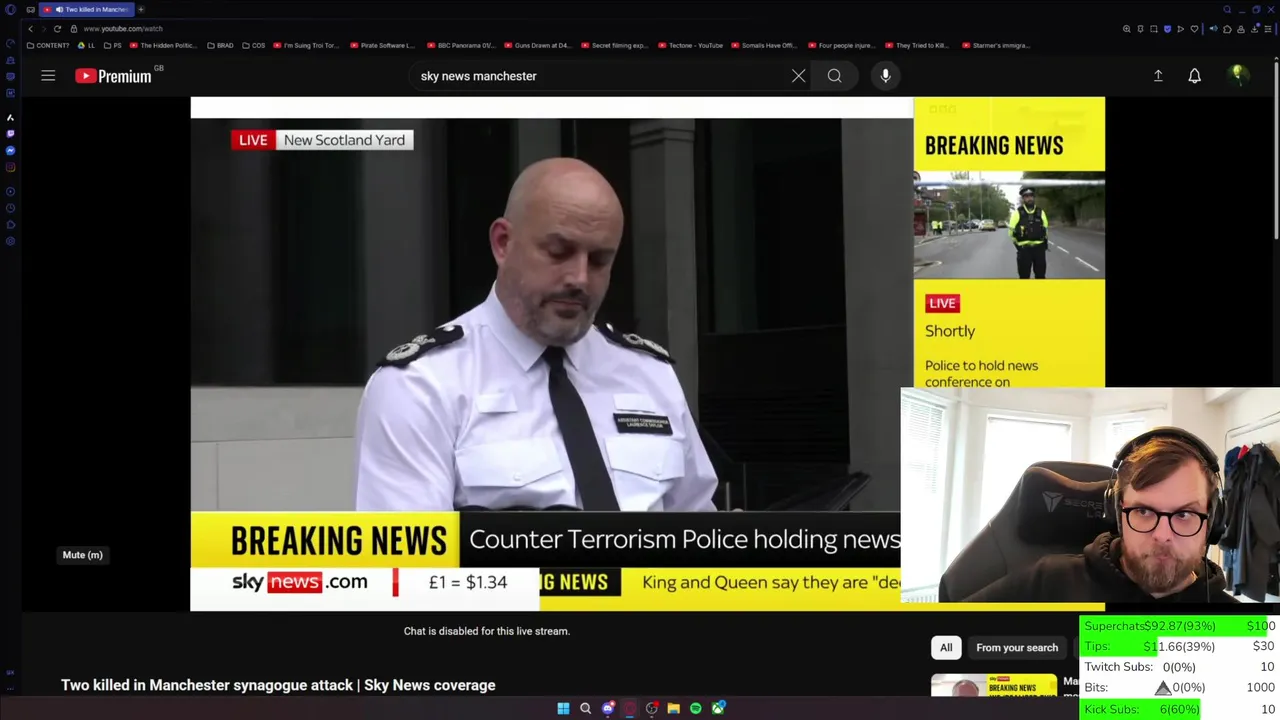Click the video title Two killed in Manchester
1280x720 pixels.
click(x=278, y=685)
